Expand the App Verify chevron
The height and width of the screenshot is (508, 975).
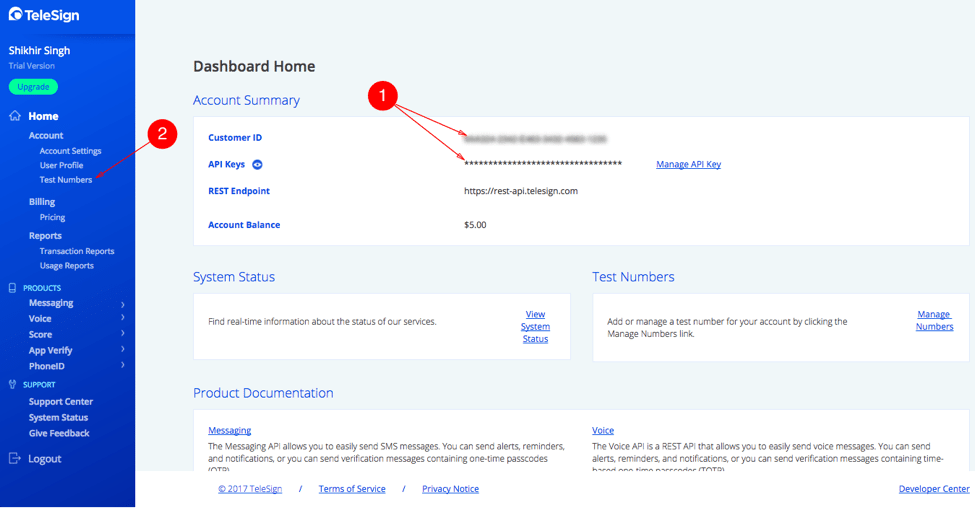click(x=123, y=349)
